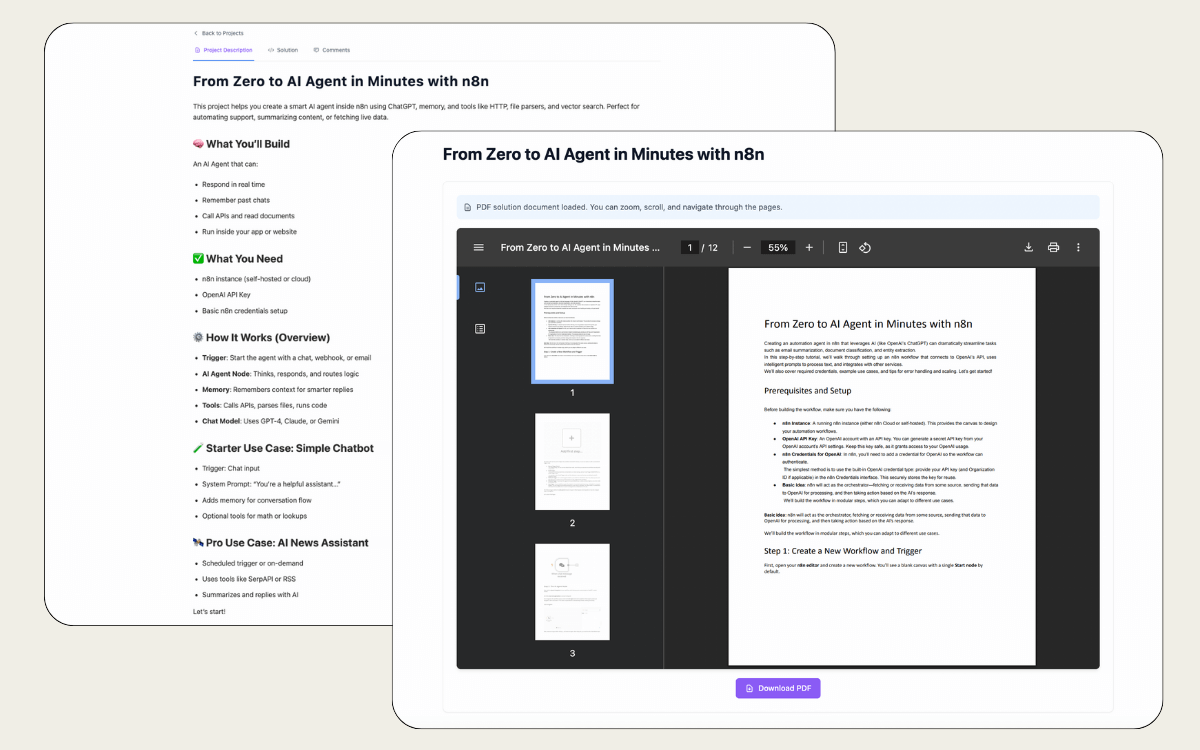Click the document icon in the PDF loaded banner
Screen dimensions: 1200x750
tap(468, 207)
